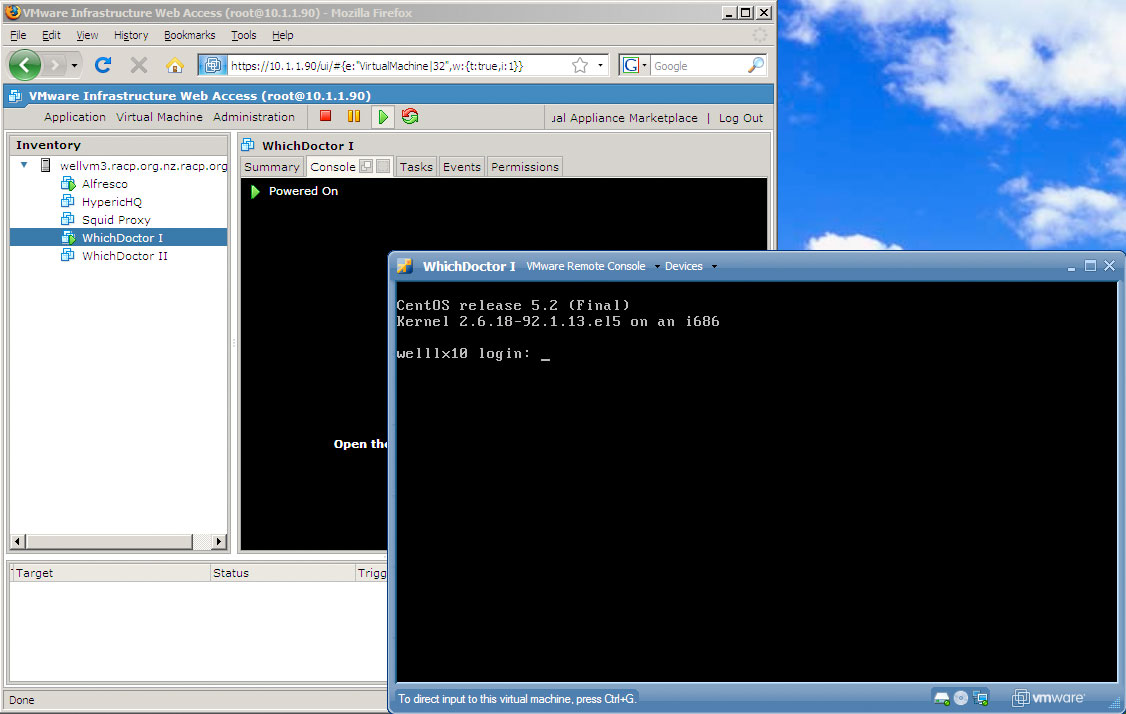The image size is (1126, 714).
Task: Click Firefox Forward arrow button
Action: [x=55, y=65]
